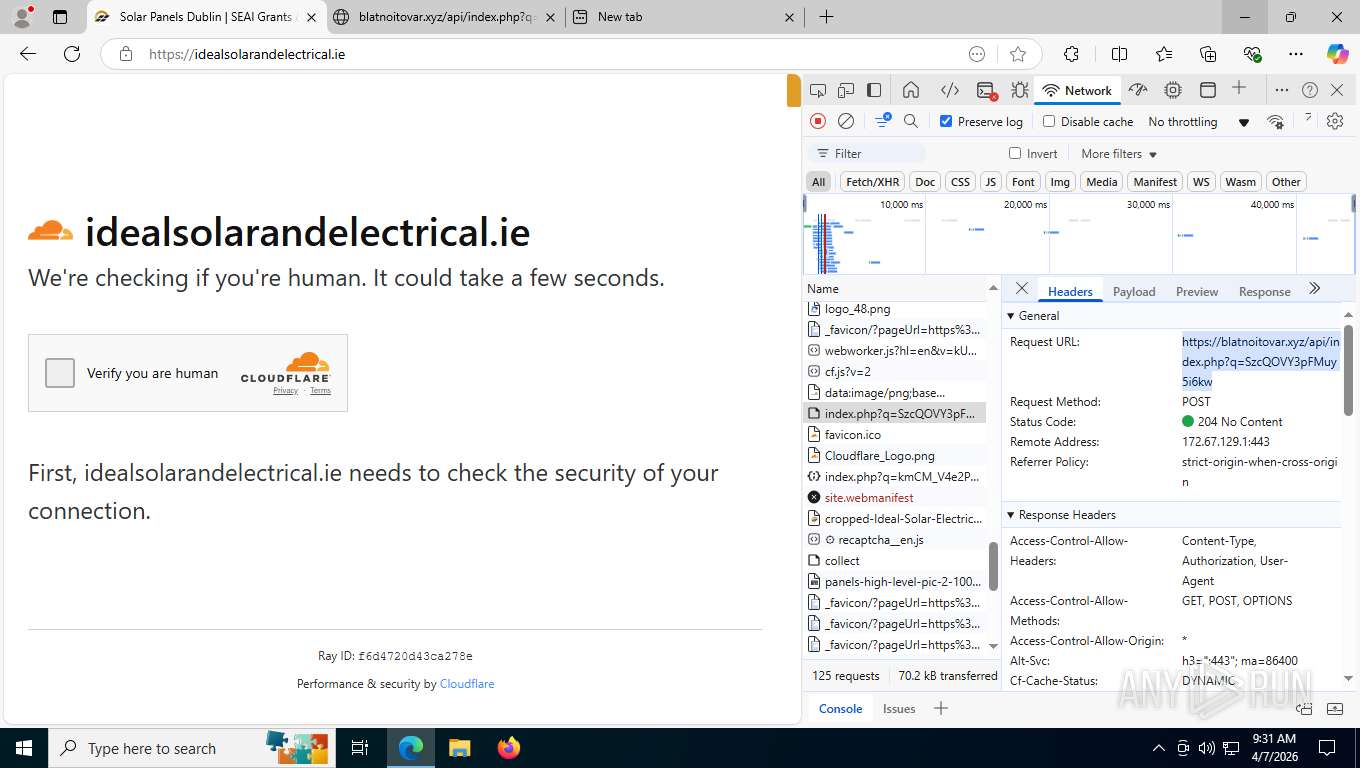The height and width of the screenshot is (768, 1360).
Task: Open the No throttling dropdown
Action: (x=1199, y=121)
